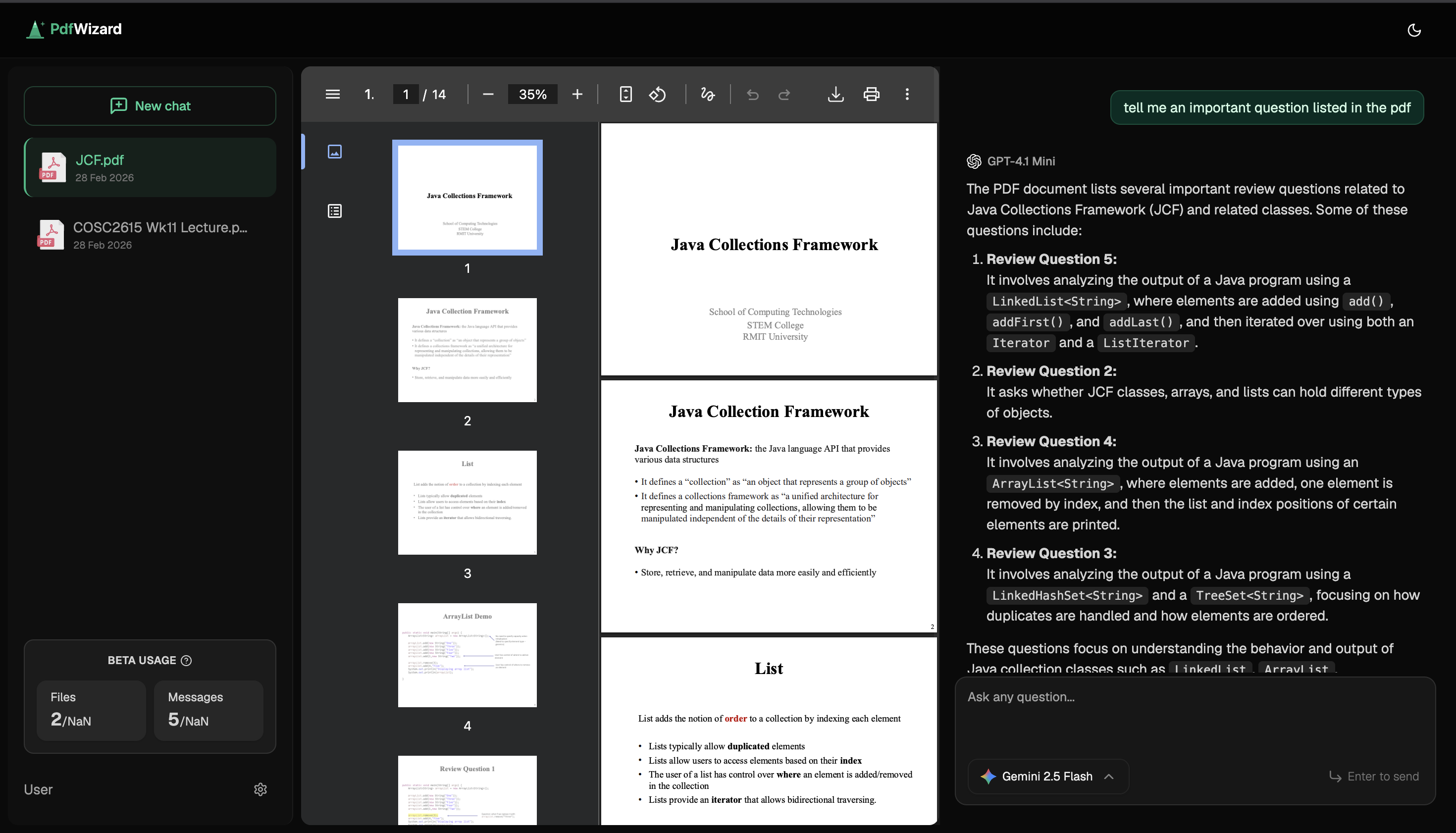
Task: Print the current PDF
Action: pyautogui.click(x=871, y=94)
